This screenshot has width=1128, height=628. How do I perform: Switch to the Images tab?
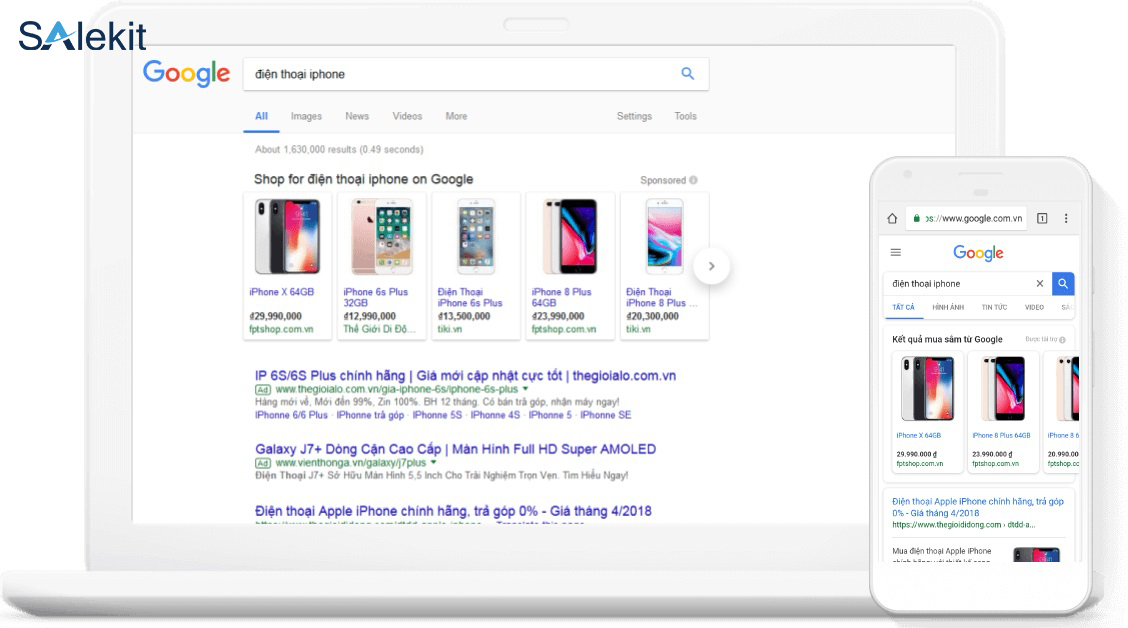click(x=306, y=116)
